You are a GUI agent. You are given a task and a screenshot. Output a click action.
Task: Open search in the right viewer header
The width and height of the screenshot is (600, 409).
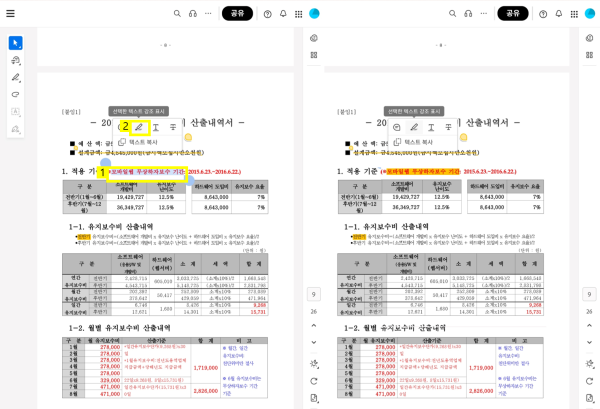tap(452, 14)
